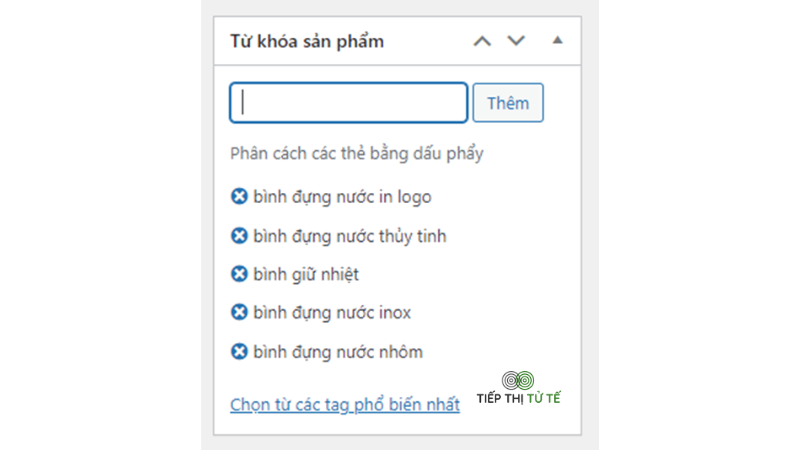This screenshot has width=800, height=450.
Task: Open 'Chọn từ các tag phổ biến nhất' link
Action: pyautogui.click(x=345, y=405)
